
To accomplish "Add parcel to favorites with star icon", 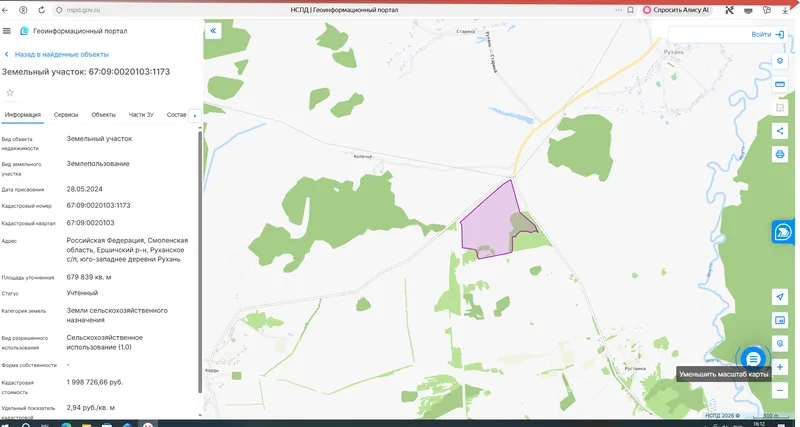I will pos(10,93).
